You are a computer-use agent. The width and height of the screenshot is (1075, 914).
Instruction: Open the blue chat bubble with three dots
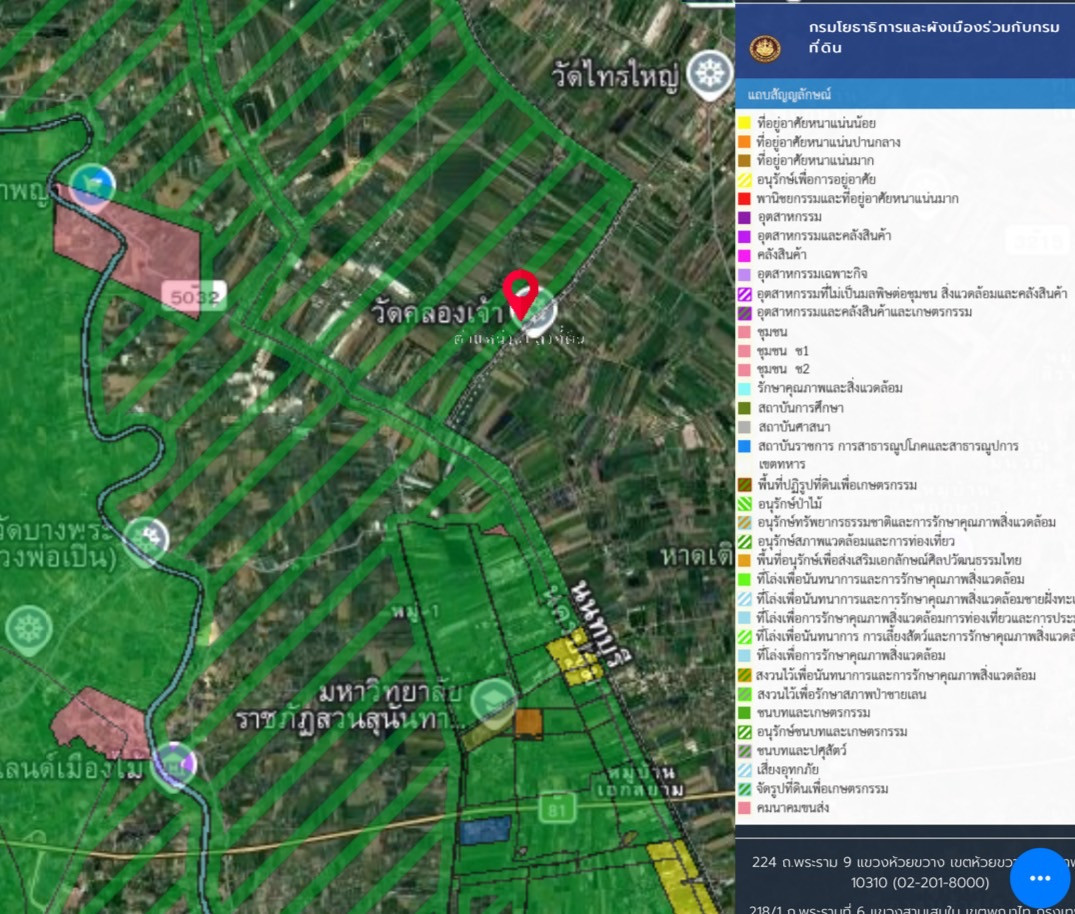(1040, 878)
